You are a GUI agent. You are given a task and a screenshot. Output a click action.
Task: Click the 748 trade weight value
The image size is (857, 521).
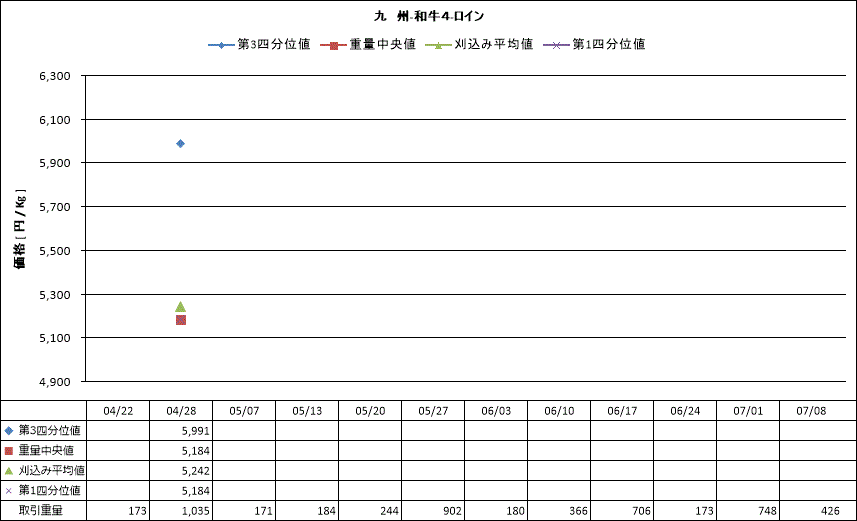pyautogui.click(x=767, y=511)
